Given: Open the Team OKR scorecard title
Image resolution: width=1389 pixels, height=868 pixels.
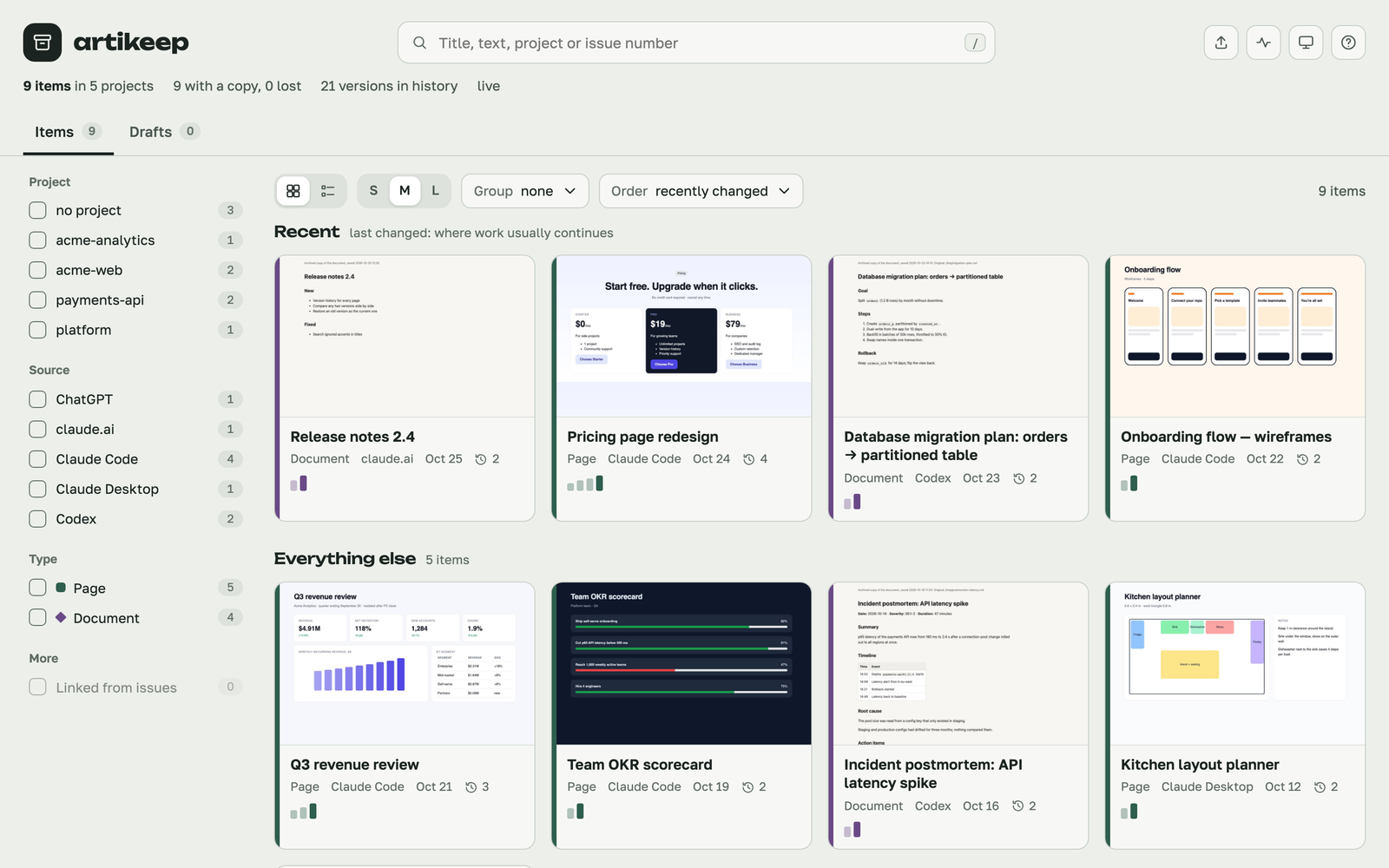Looking at the screenshot, I should [640, 765].
